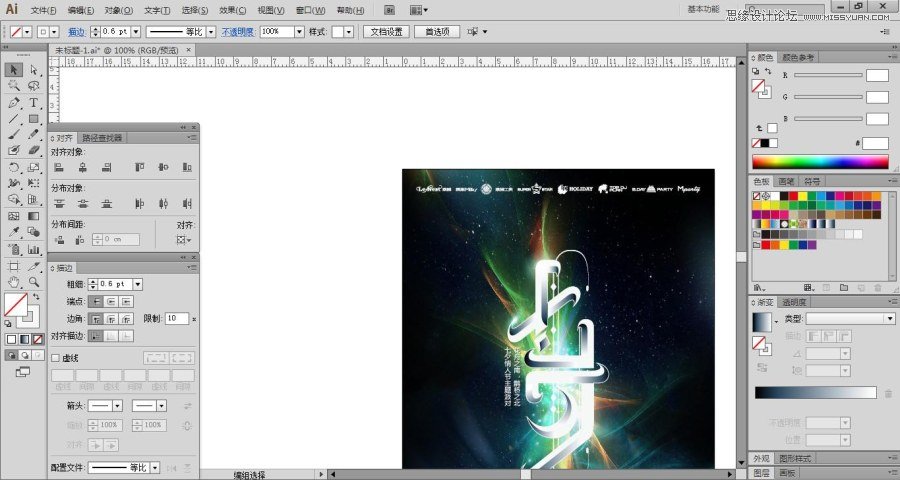This screenshot has width=900, height=480.
Task: Open the gradient 类型 type dropdown
Action: coord(890,319)
